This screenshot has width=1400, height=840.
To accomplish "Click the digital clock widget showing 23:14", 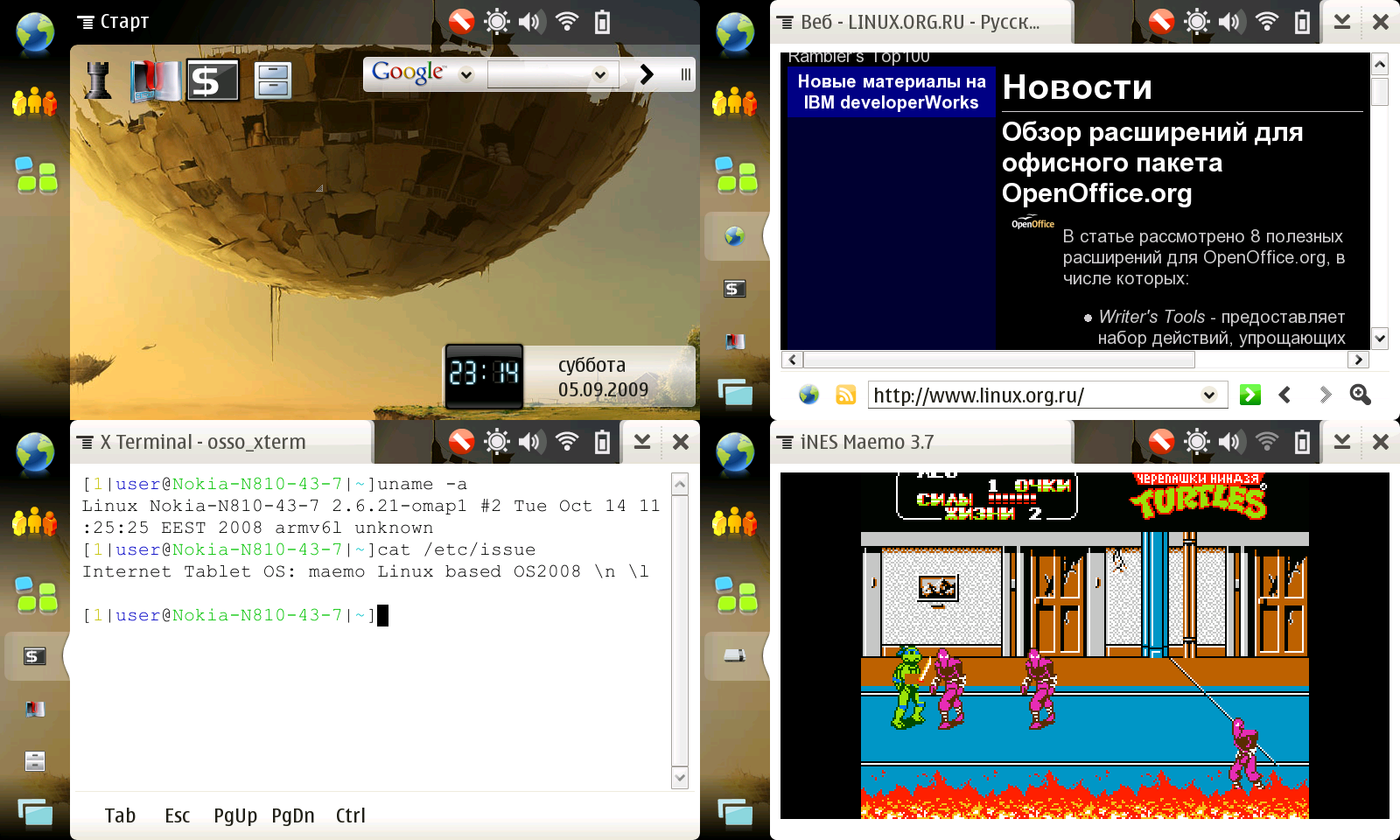I will tap(484, 374).
